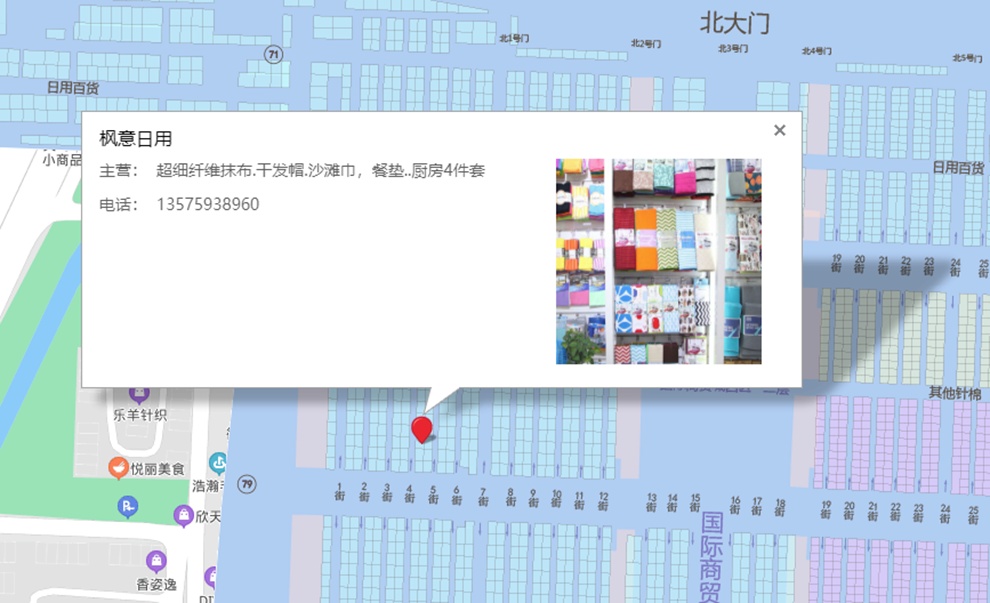The width and height of the screenshot is (990, 603).
Task: Open the shop product photo thumbnail
Action: pyautogui.click(x=658, y=261)
